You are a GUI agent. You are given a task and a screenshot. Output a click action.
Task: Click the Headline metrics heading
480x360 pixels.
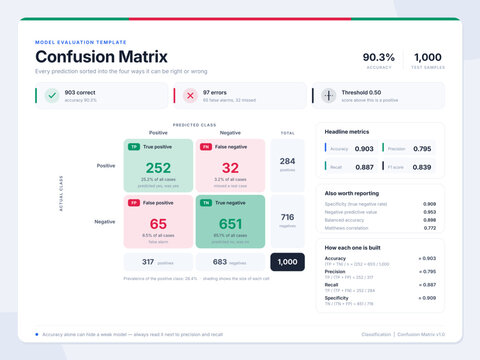coord(347,132)
